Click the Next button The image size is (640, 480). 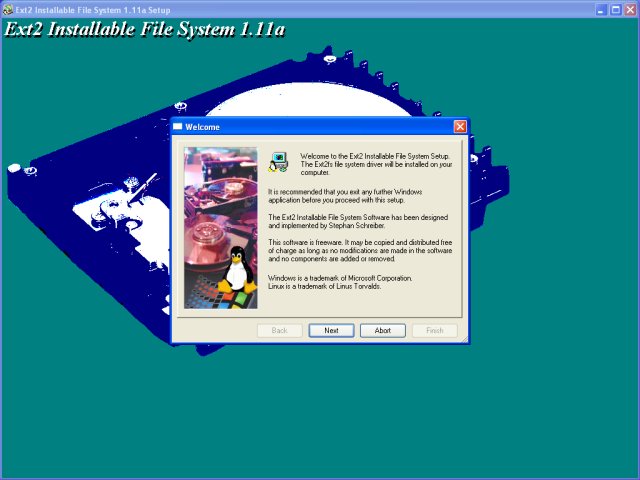coord(331,330)
